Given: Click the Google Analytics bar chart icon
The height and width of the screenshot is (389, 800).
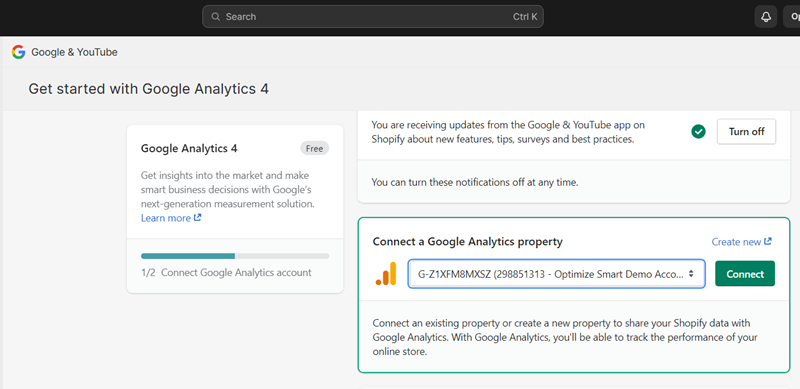Looking at the screenshot, I should pos(386,274).
